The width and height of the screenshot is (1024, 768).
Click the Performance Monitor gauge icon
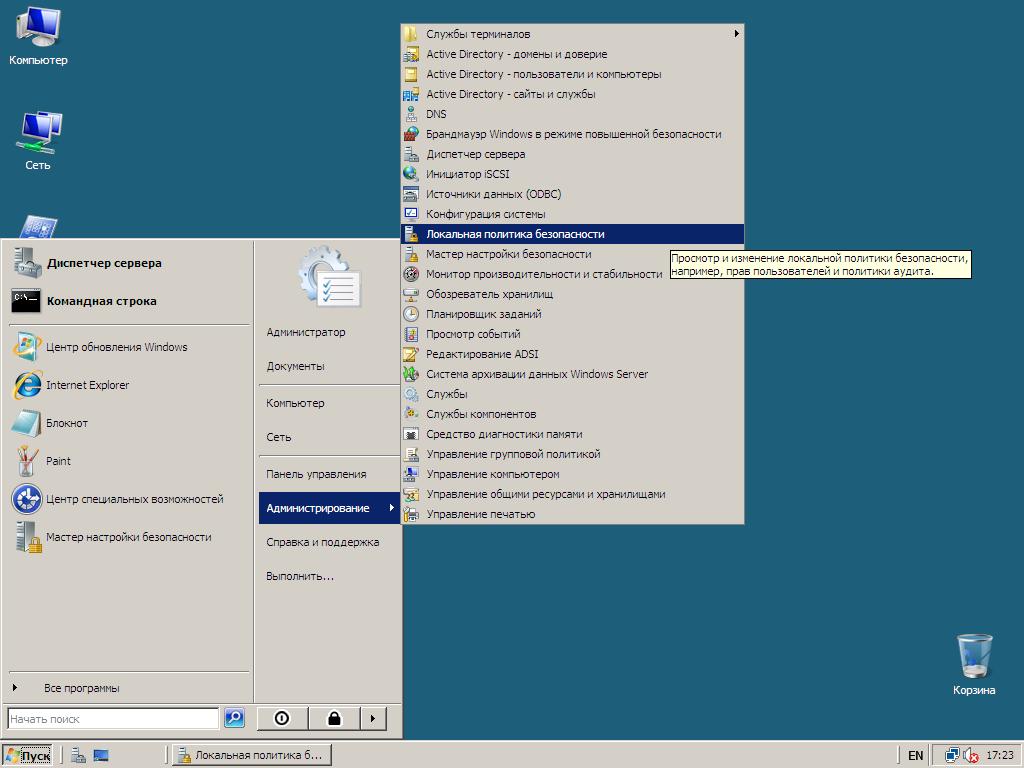[x=411, y=274]
